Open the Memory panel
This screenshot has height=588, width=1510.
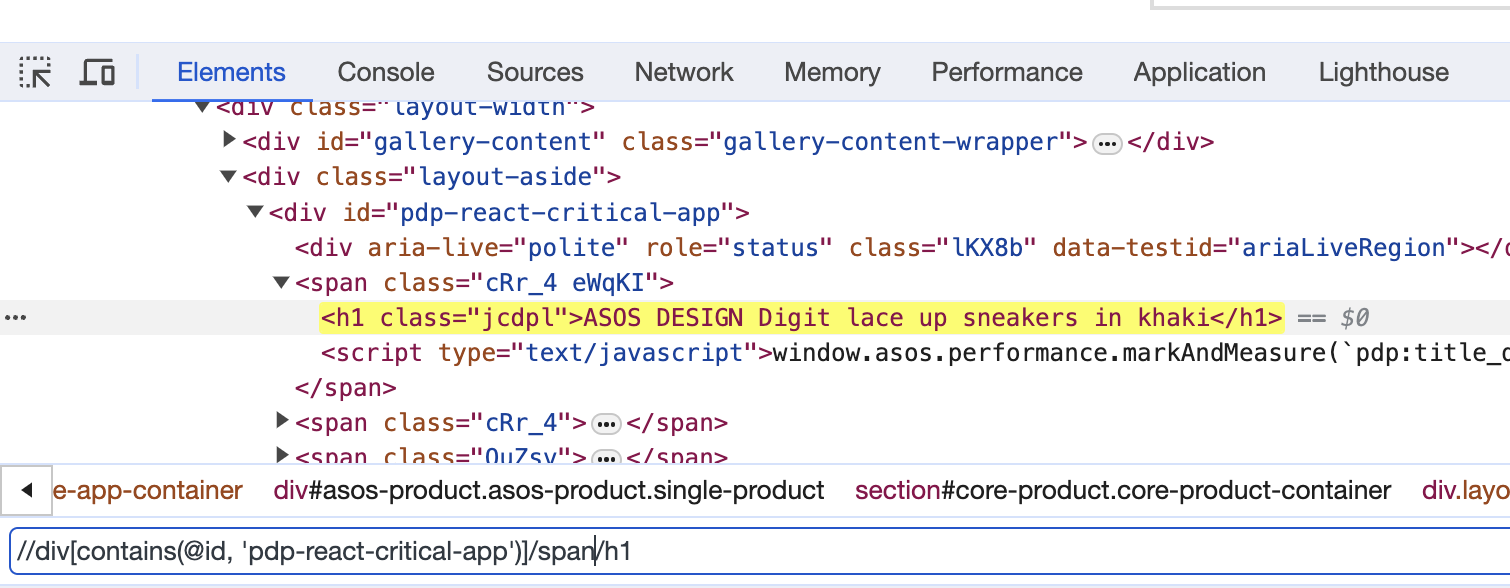coord(832,72)
